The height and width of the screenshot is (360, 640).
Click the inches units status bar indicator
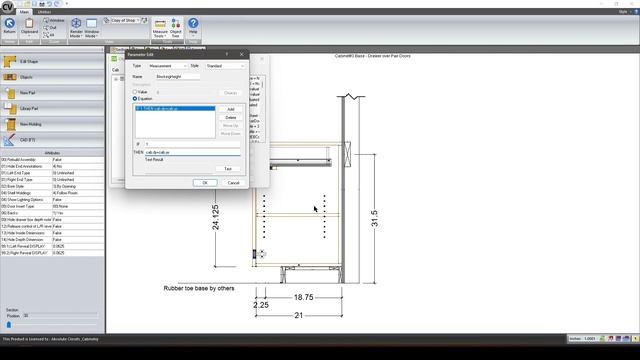pyautogui.click(x=583, y=339)
